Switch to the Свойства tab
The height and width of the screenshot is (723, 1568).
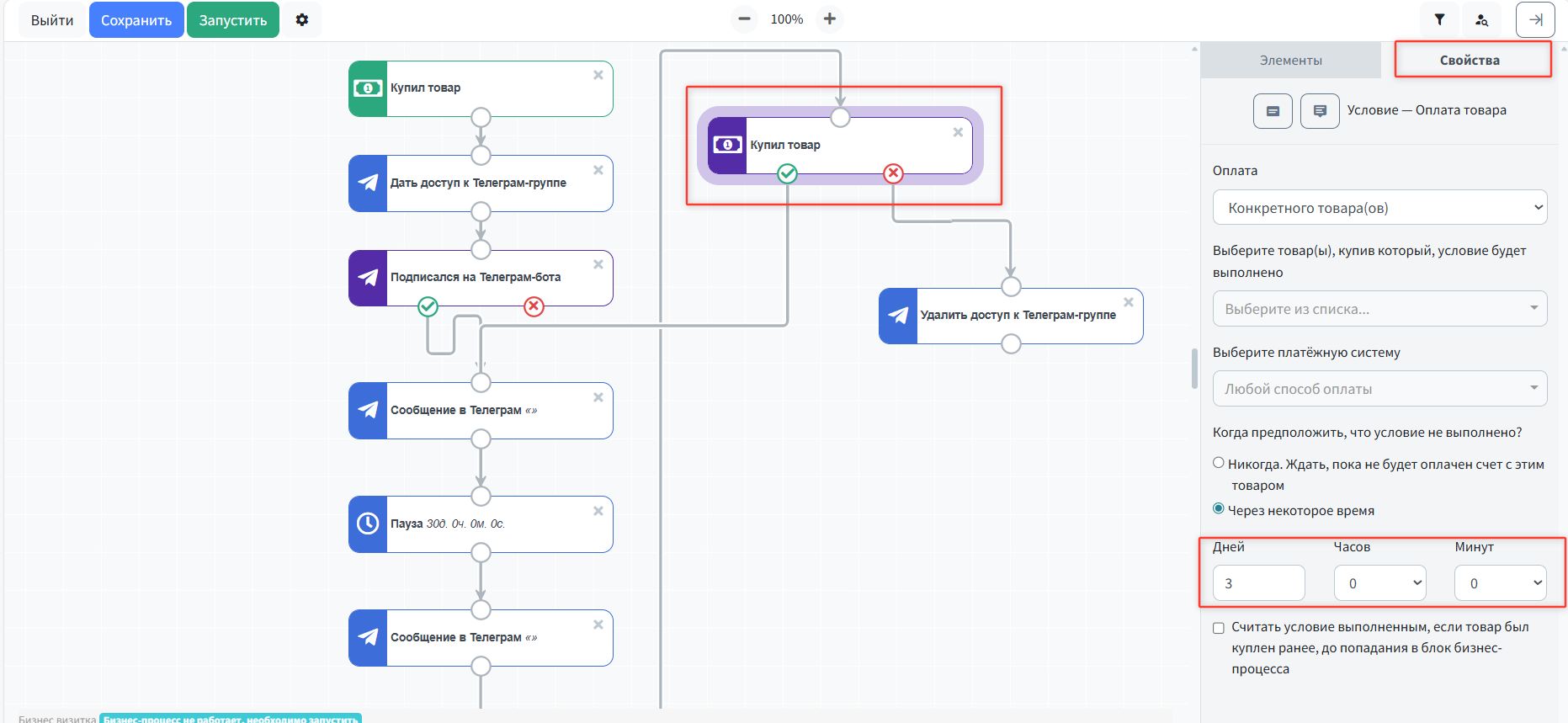point(1470,61)
